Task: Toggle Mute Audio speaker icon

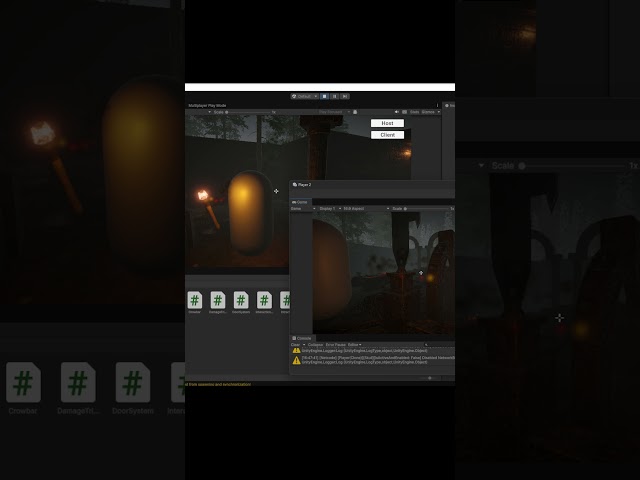Action: [396, 112]
